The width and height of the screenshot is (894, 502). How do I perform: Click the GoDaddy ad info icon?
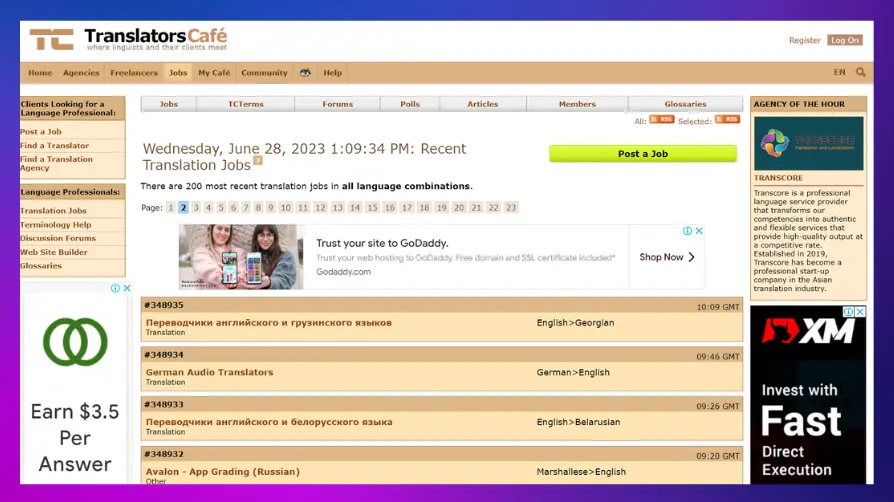pyautogui.click(x=687, y=230)
